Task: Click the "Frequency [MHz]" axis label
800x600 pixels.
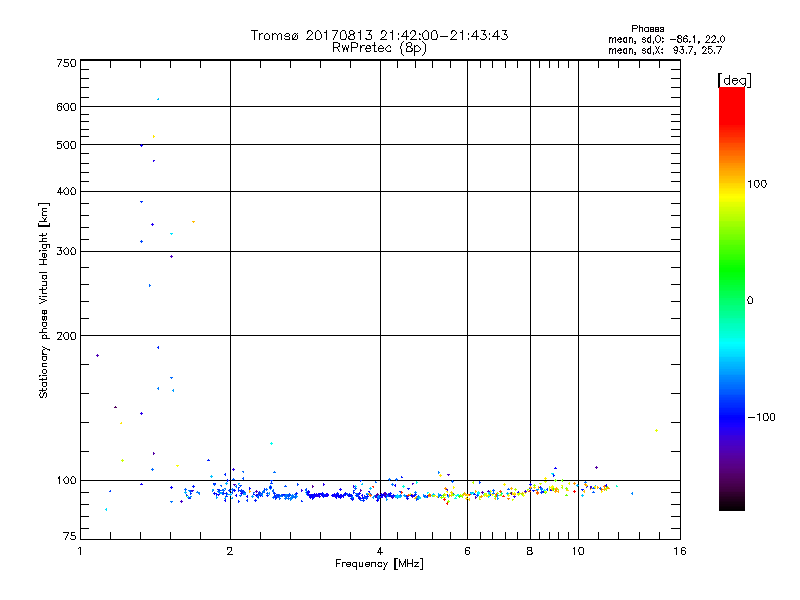Action: click(379, 564)
